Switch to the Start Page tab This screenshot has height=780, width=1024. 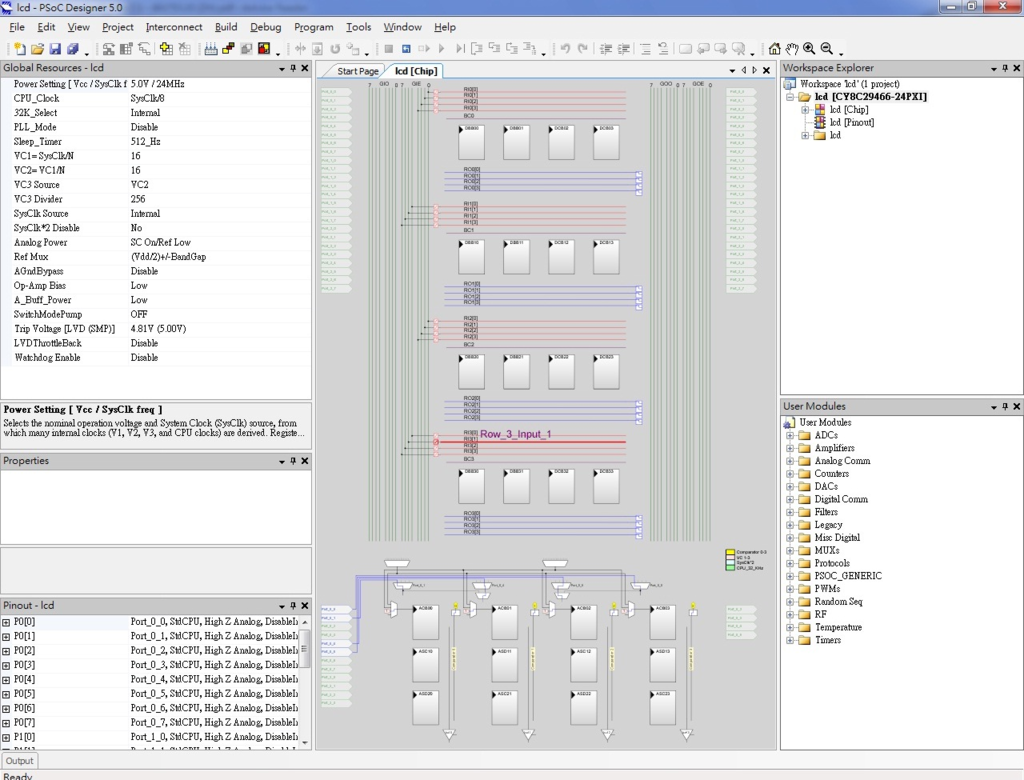(357, 71)
